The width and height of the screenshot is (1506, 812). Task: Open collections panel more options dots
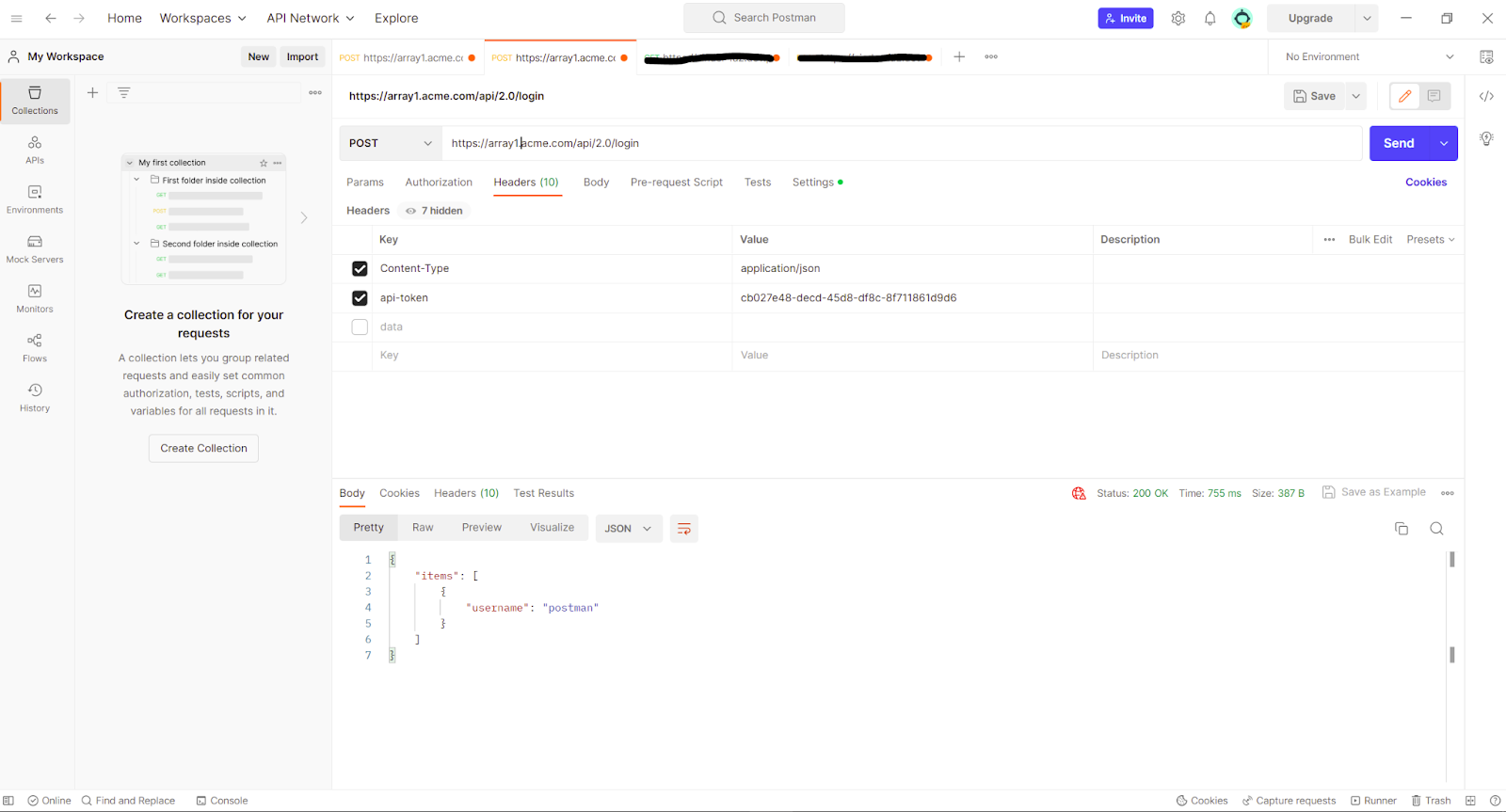pyautogui.click(x=315, y=92)
